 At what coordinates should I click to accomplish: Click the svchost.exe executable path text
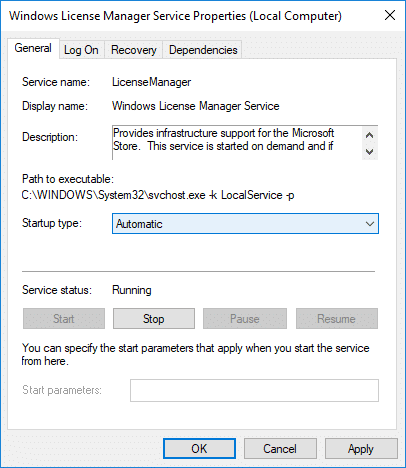coord(158,195)
